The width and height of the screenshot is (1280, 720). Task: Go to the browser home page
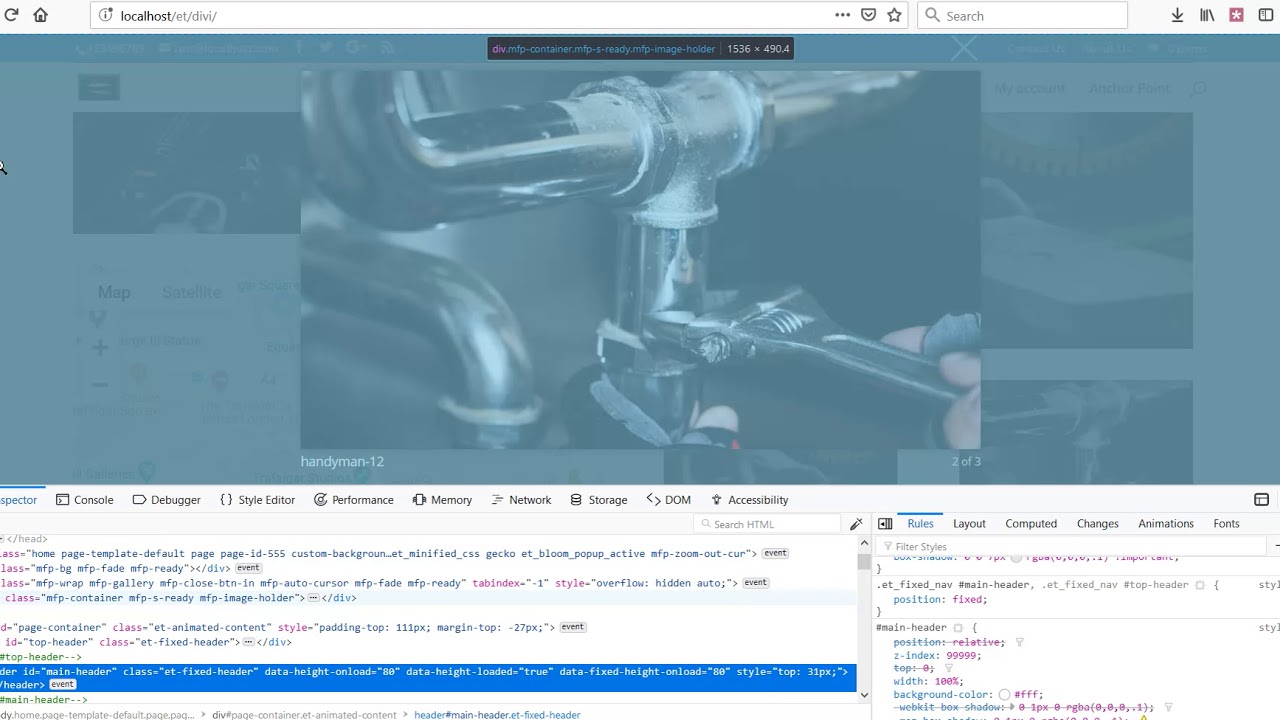(40, 15)
